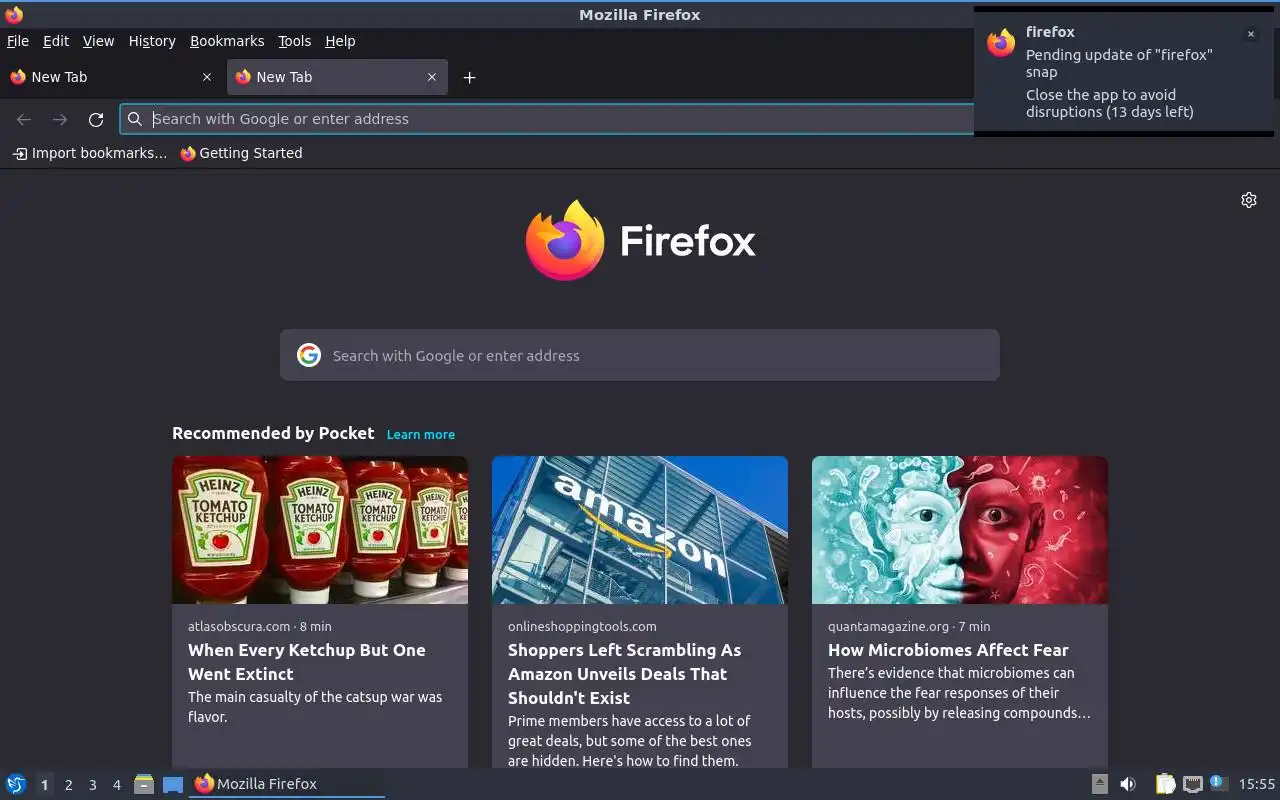This screenshot has height=800, width=1280.
Task: Close the second New Tab
Action: pyautogui.click(x=432, y=77)
